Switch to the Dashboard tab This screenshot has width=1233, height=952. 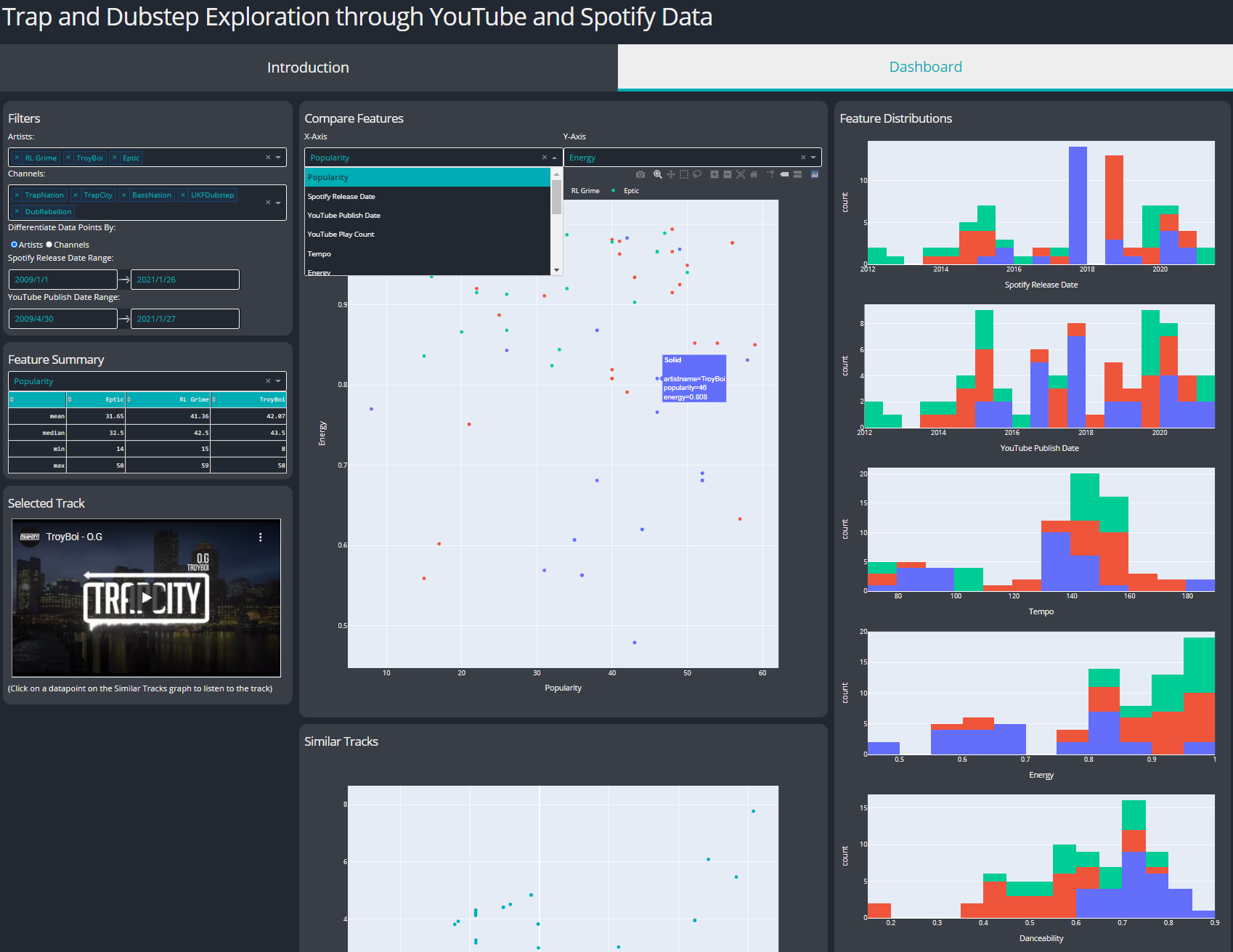(x=925, y=67)
